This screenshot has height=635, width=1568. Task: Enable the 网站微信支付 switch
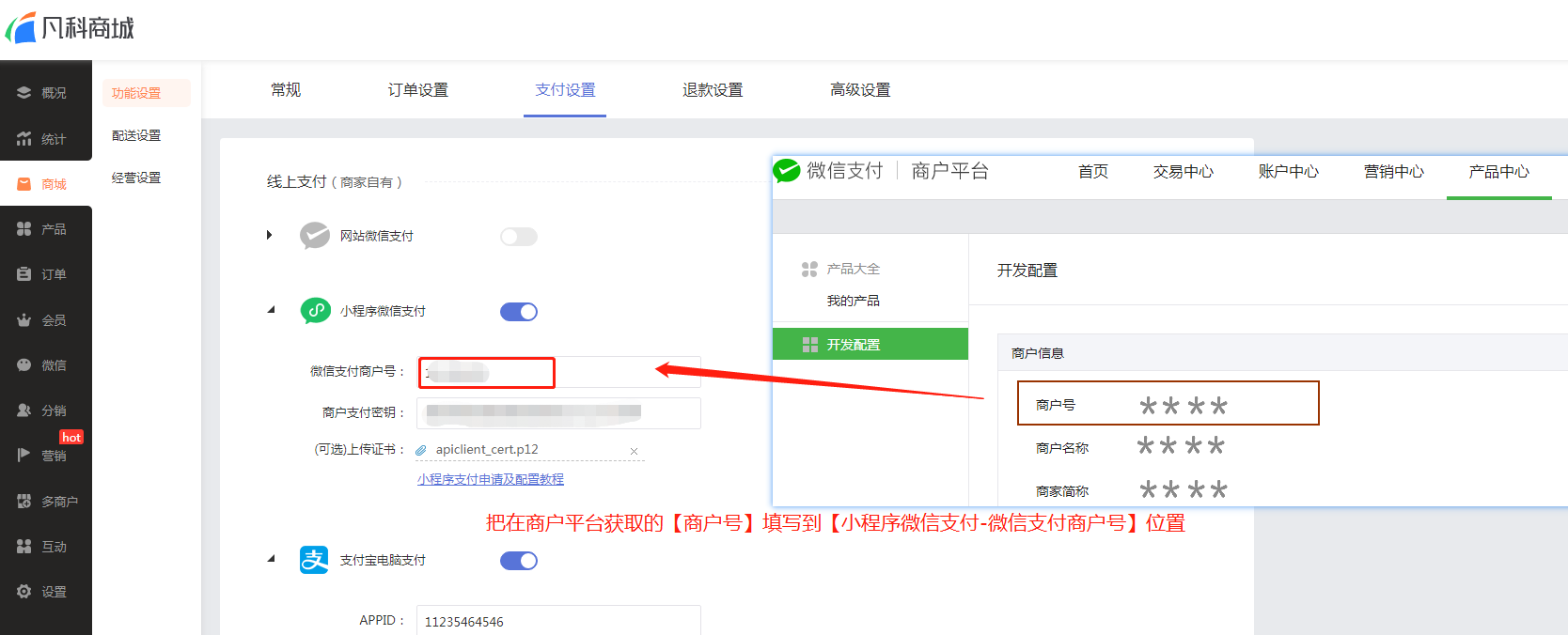coord(519,237)
